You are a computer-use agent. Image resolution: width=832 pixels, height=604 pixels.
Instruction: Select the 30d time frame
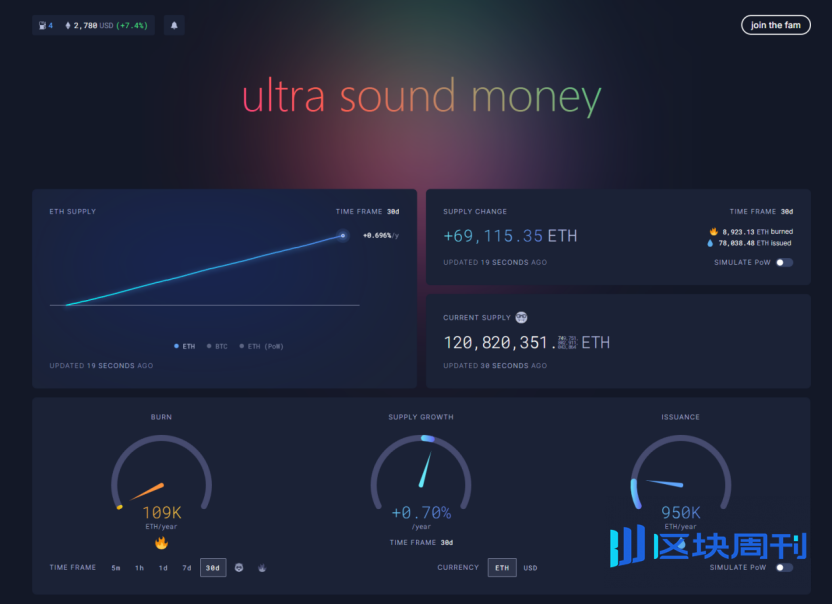coord(213,567)
